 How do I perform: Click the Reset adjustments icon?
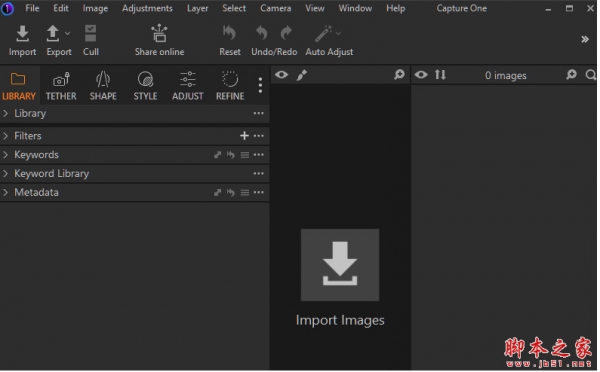(x=230, y=33)
